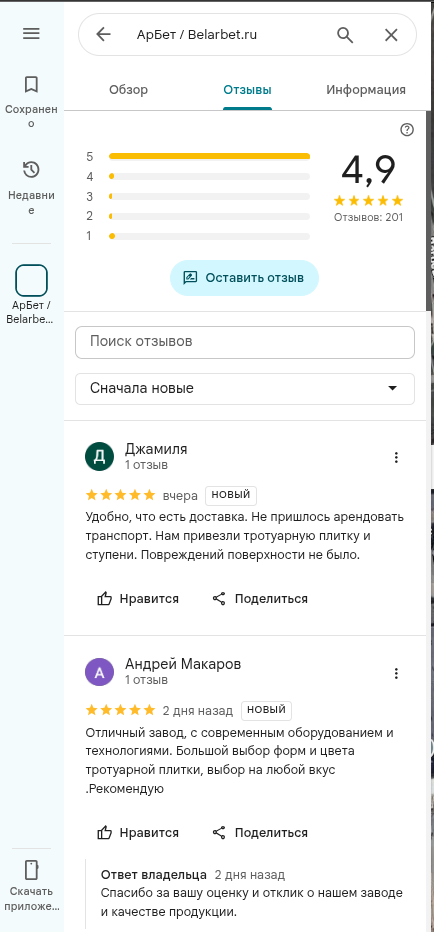Focus the Поиск отзывов field
Image resolution: width=434 pixels, height=932 pixels.
click(x=244, y=342)
